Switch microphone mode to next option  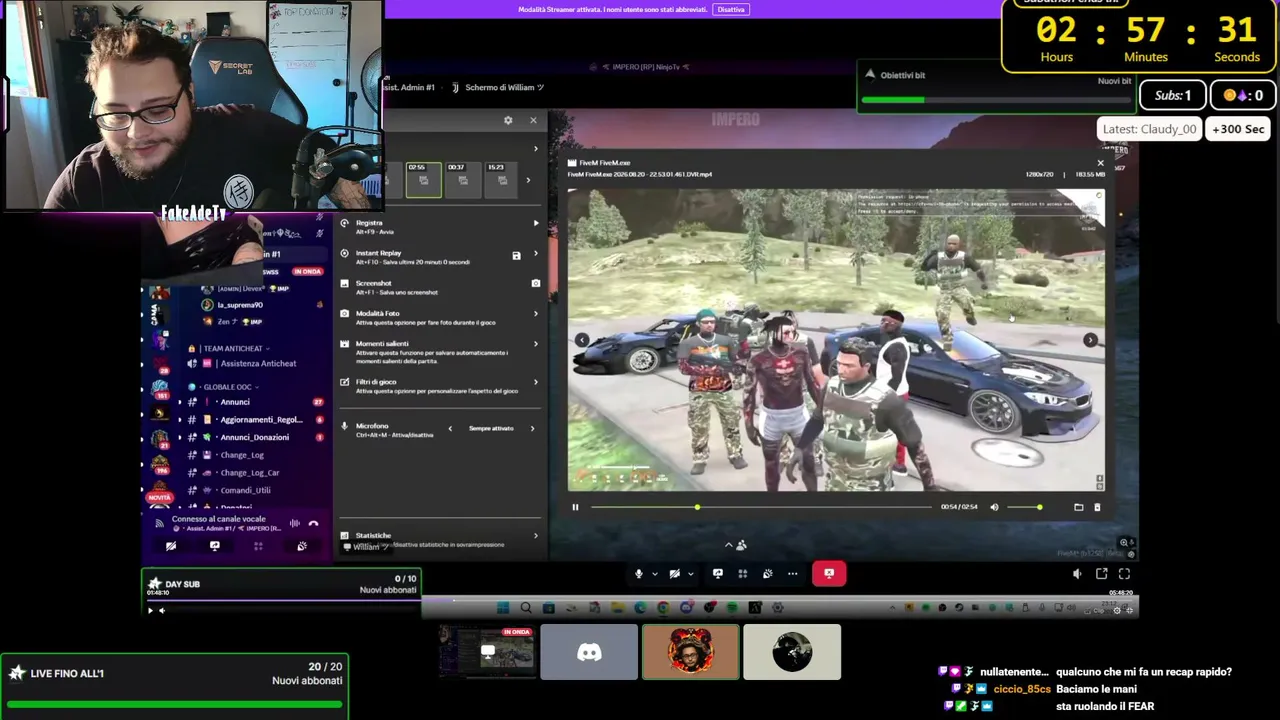[532, 429]
